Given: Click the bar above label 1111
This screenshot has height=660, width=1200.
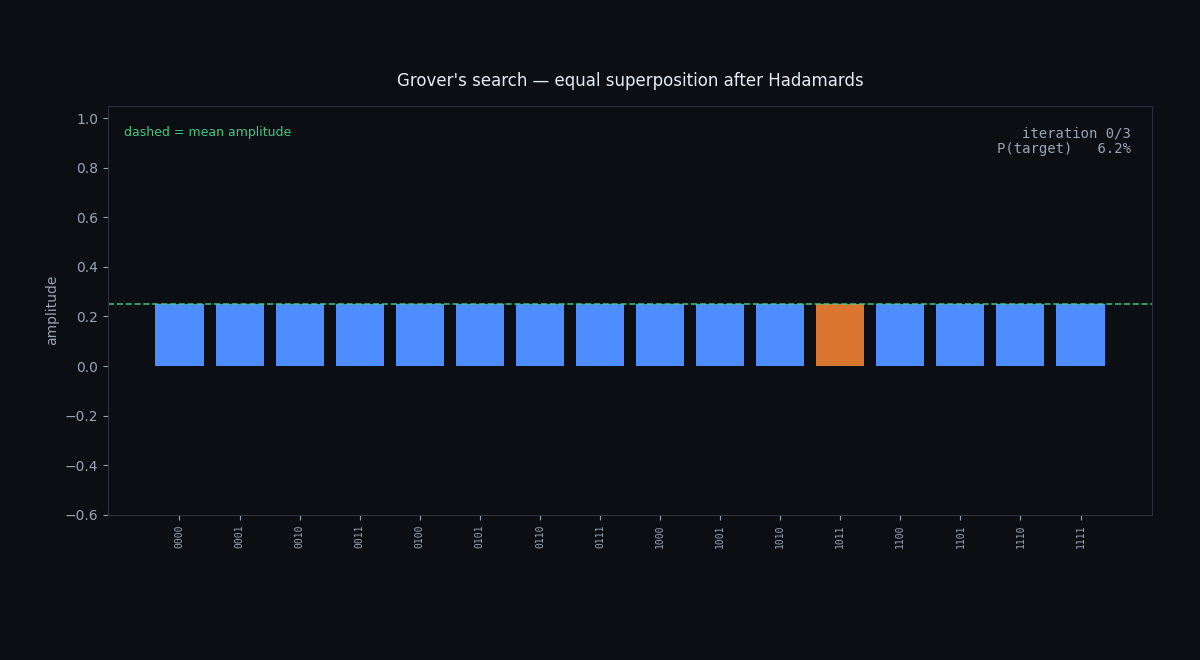Looking at the screenshot, I should pos(1080,335).
